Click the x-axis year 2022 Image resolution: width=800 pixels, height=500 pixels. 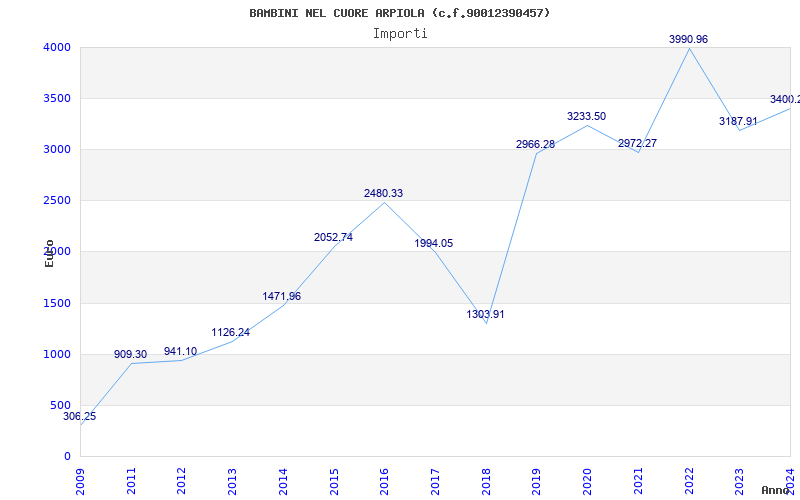689,481
